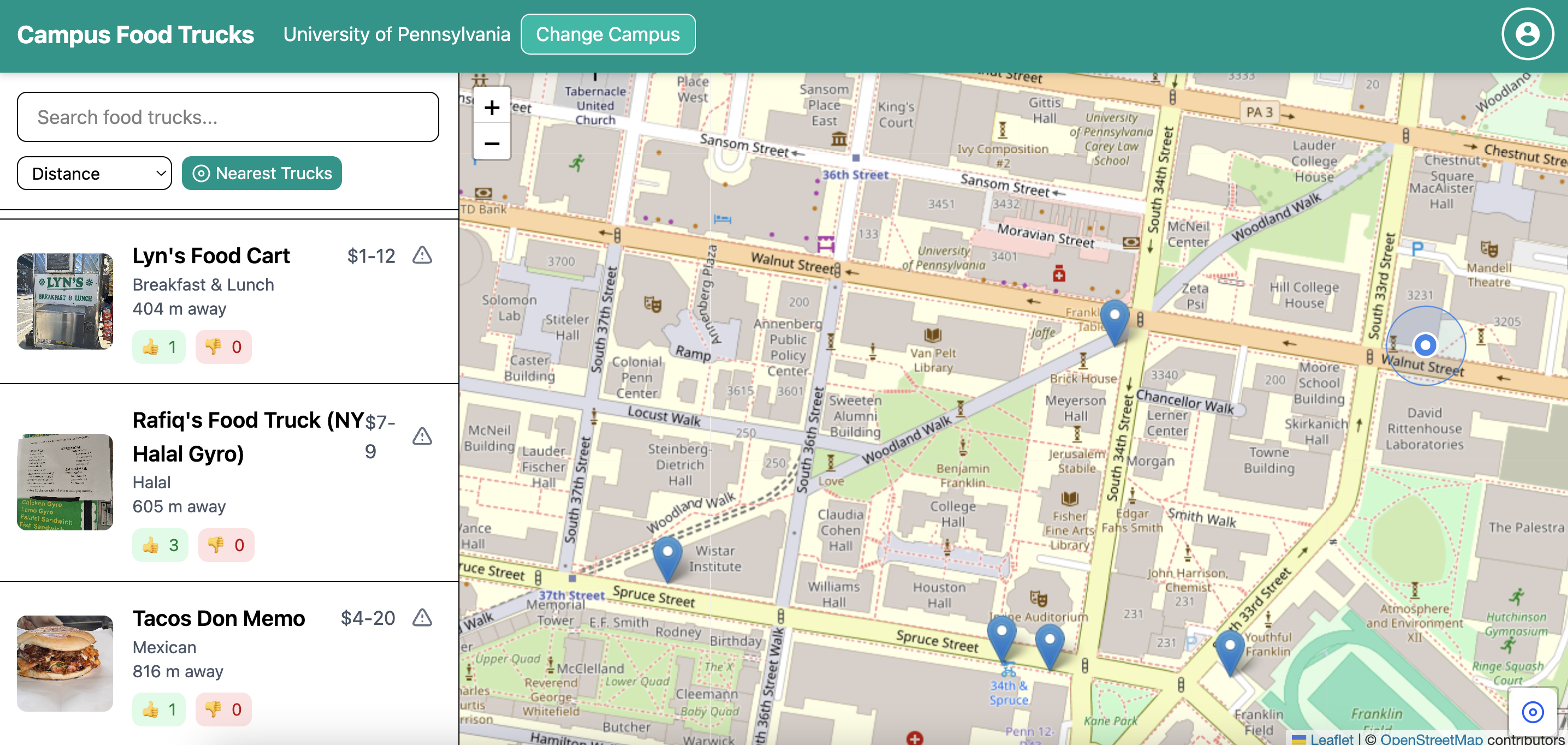Click the $4-20 price of Tacos Don Memo
The image size is (1568, 745).
click(x=368, y=618)
